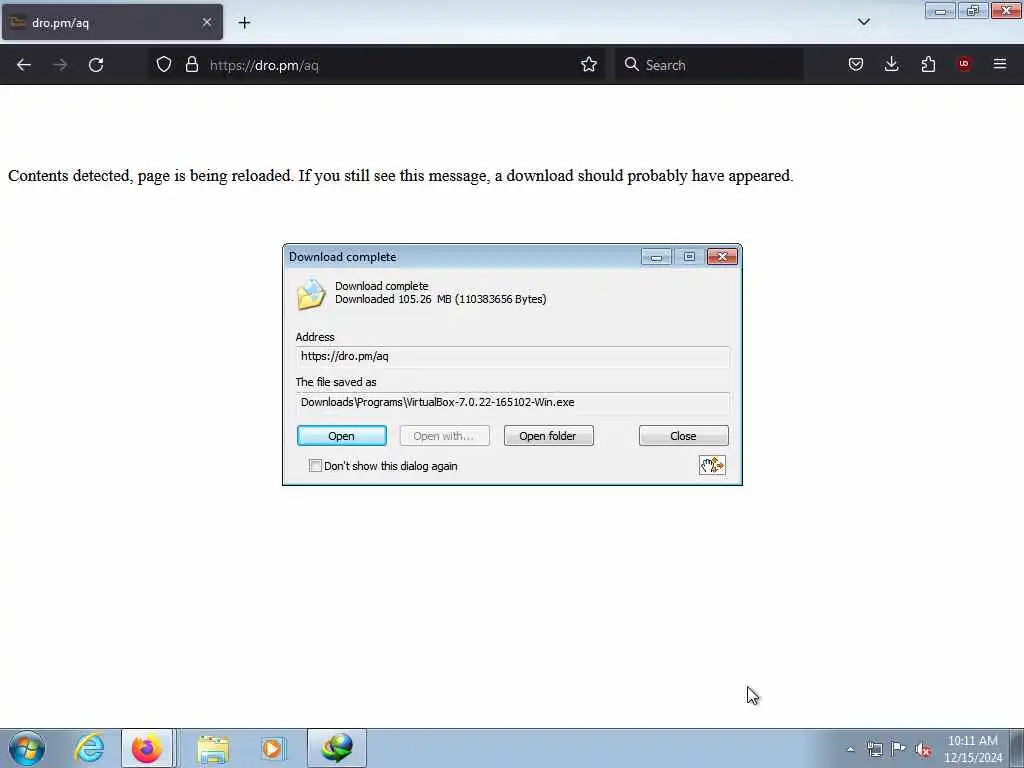Close the Download complete dialog with X
This screenshot has width=1024, height=768.
click(722, 257)
